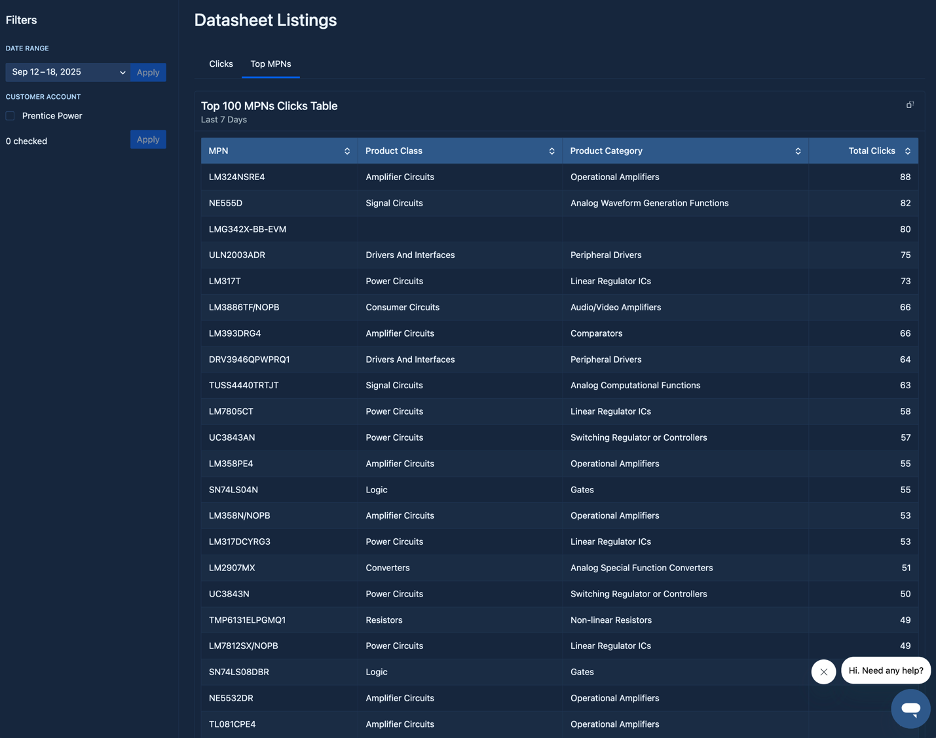
Task: Tick the Prentice Power checkbox
Action: click(x=11, y=116)
